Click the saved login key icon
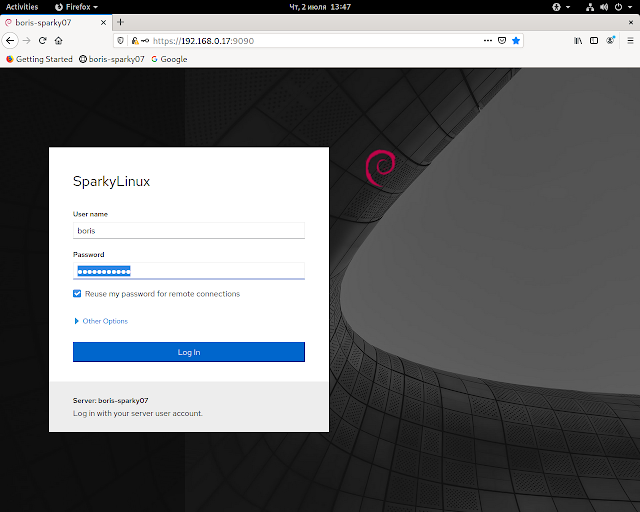The height and width of the screenshot is (512, 640). click(145, 40)
